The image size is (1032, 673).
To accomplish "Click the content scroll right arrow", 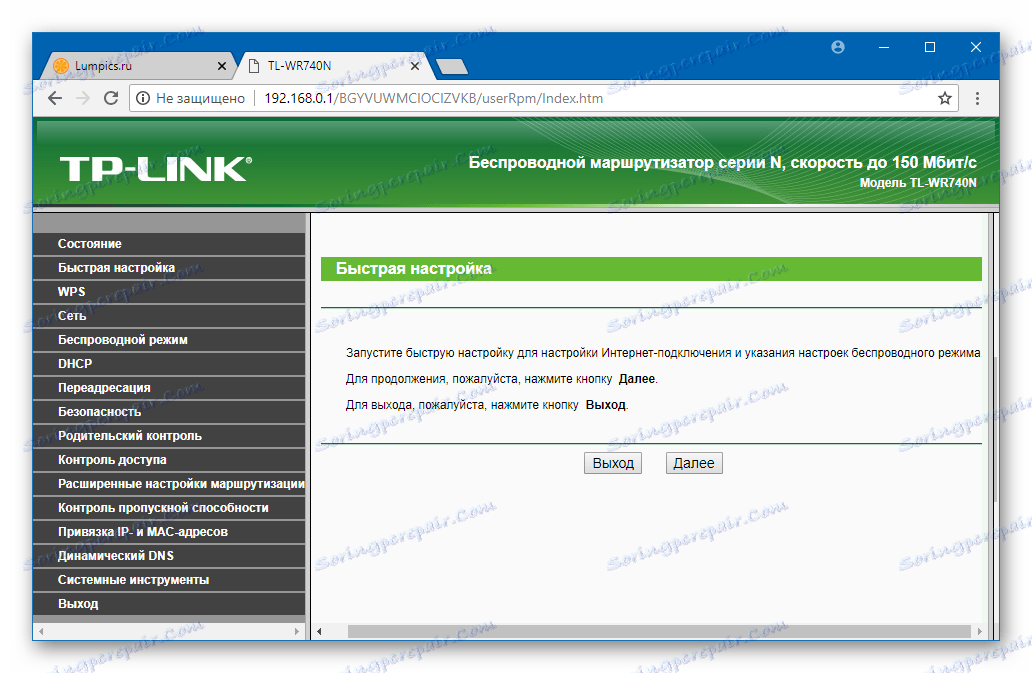I will pyautogui.click(x=979, y=631).
